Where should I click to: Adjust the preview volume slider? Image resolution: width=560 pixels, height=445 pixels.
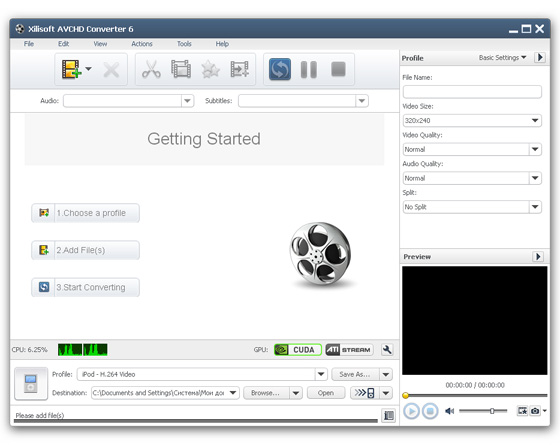click(483, 411)
